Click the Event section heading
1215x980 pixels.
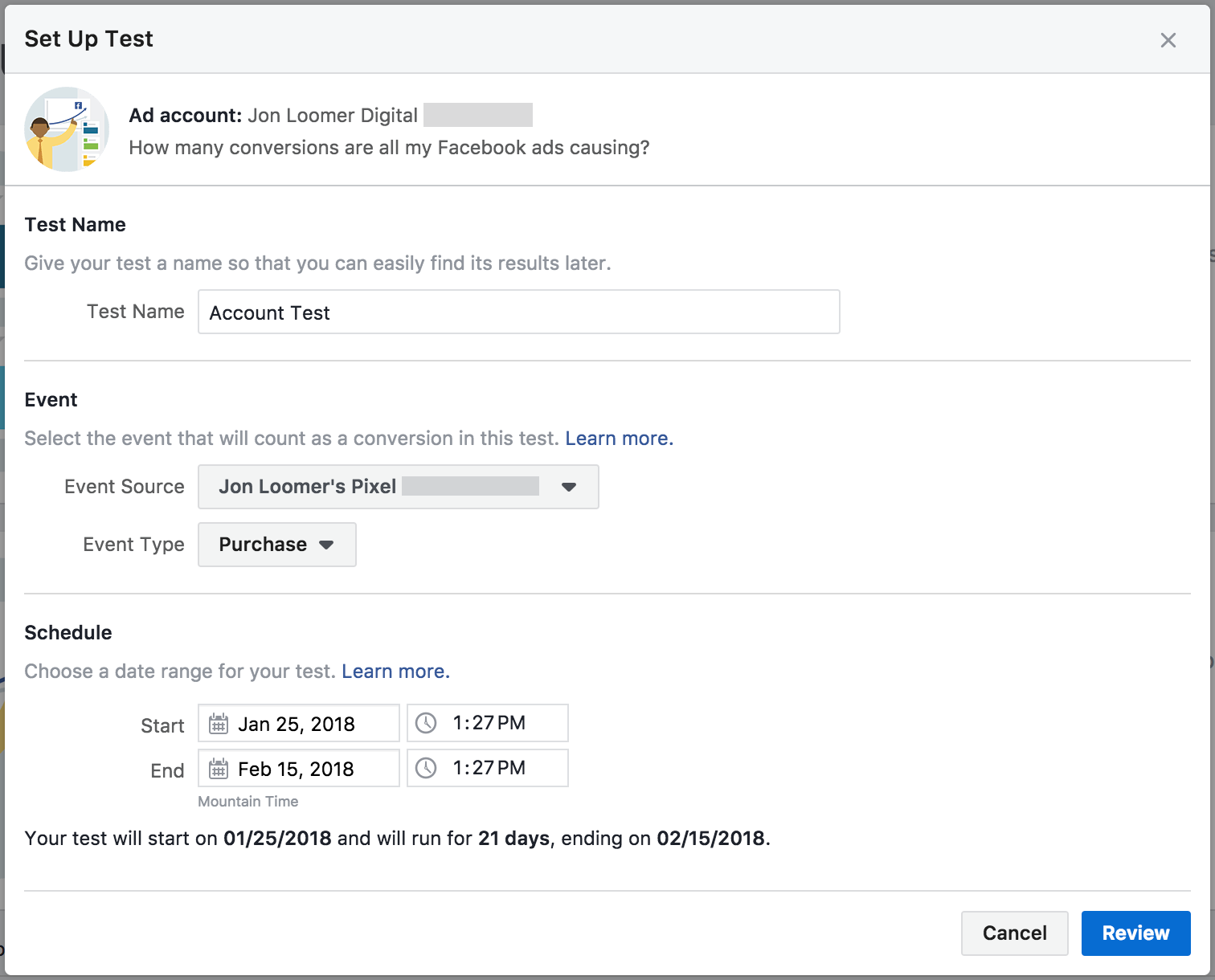pyautogui.click(x=51, y=400)
